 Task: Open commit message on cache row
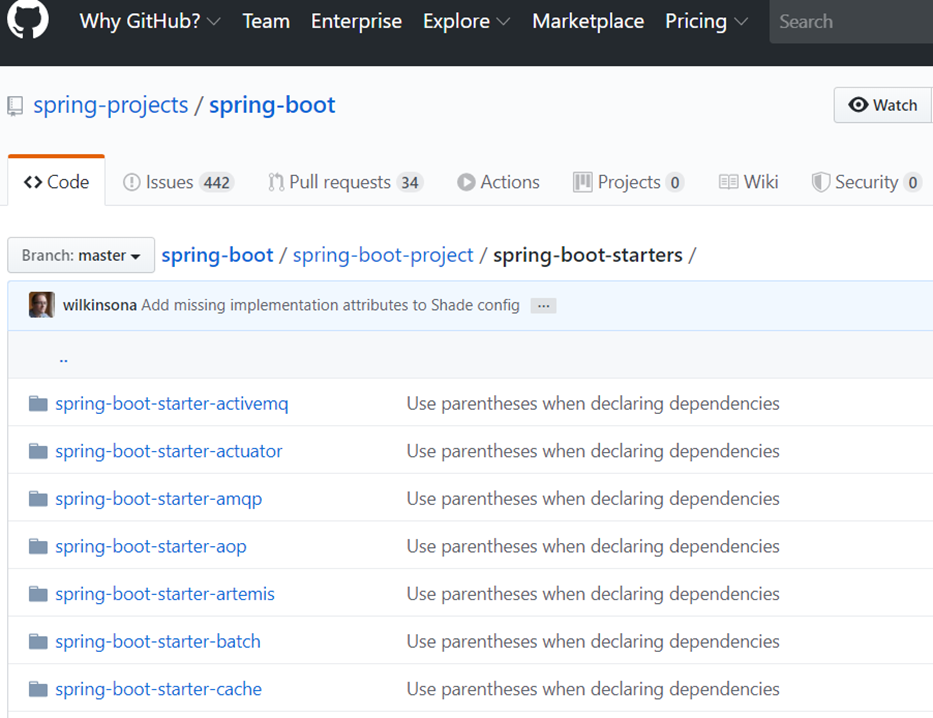point(593,689)
